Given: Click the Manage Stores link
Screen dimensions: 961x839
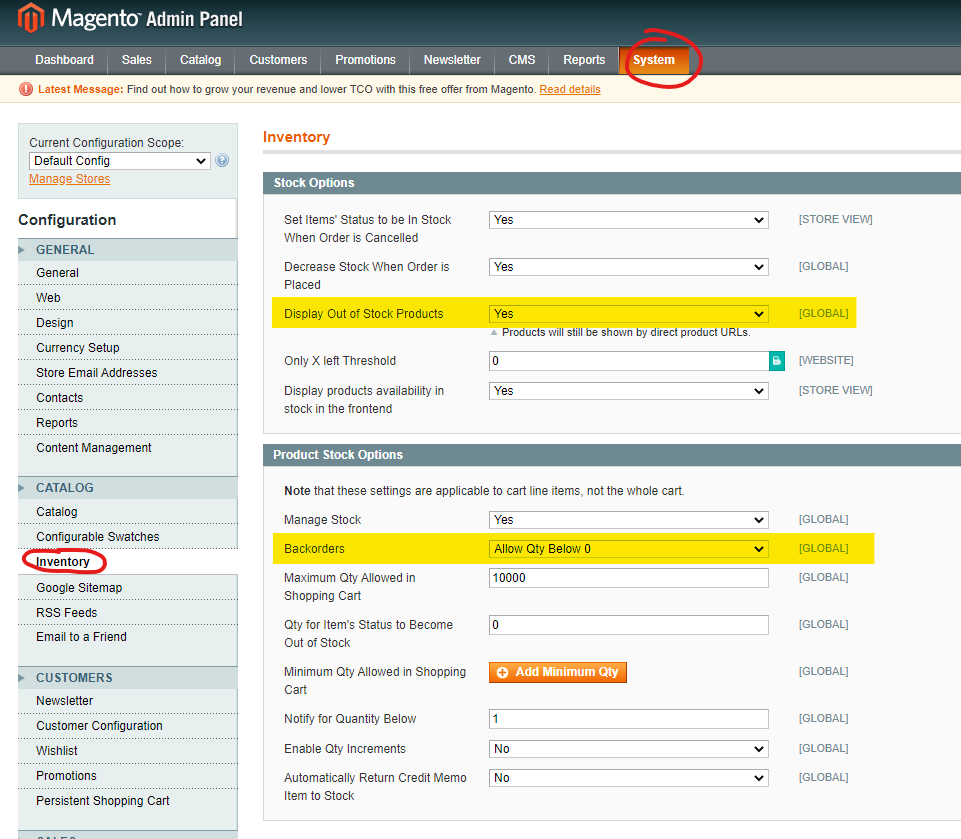Looking at the screenshot, I should (x=70, y=179).
